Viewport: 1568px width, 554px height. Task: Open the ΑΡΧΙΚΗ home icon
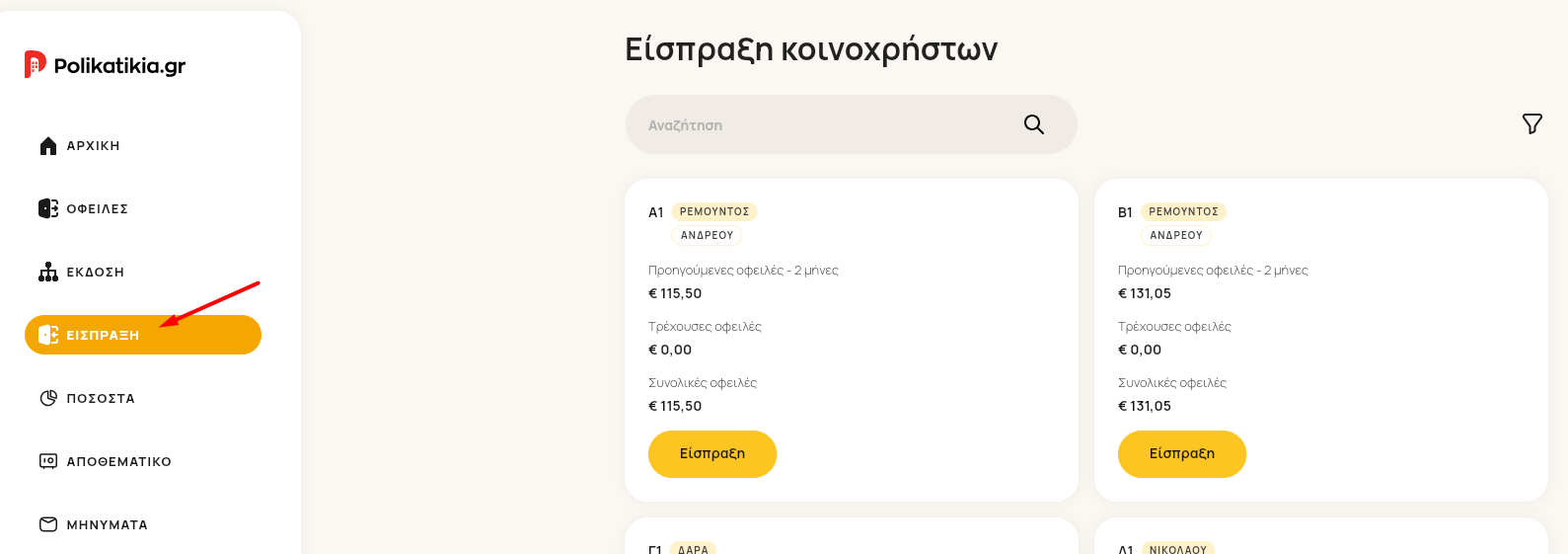[x=48, y=146]
